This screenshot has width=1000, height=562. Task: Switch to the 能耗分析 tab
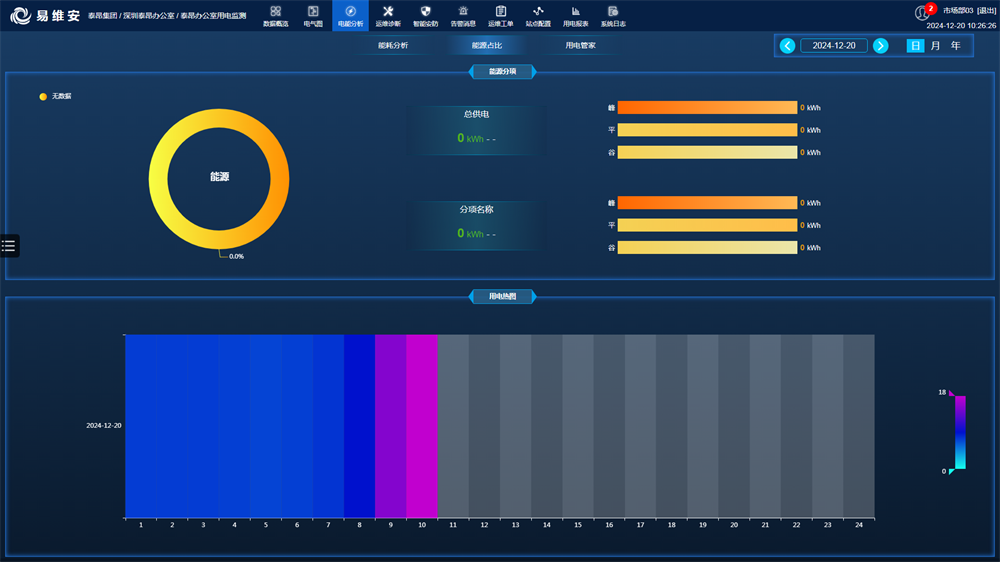point(393,45)
